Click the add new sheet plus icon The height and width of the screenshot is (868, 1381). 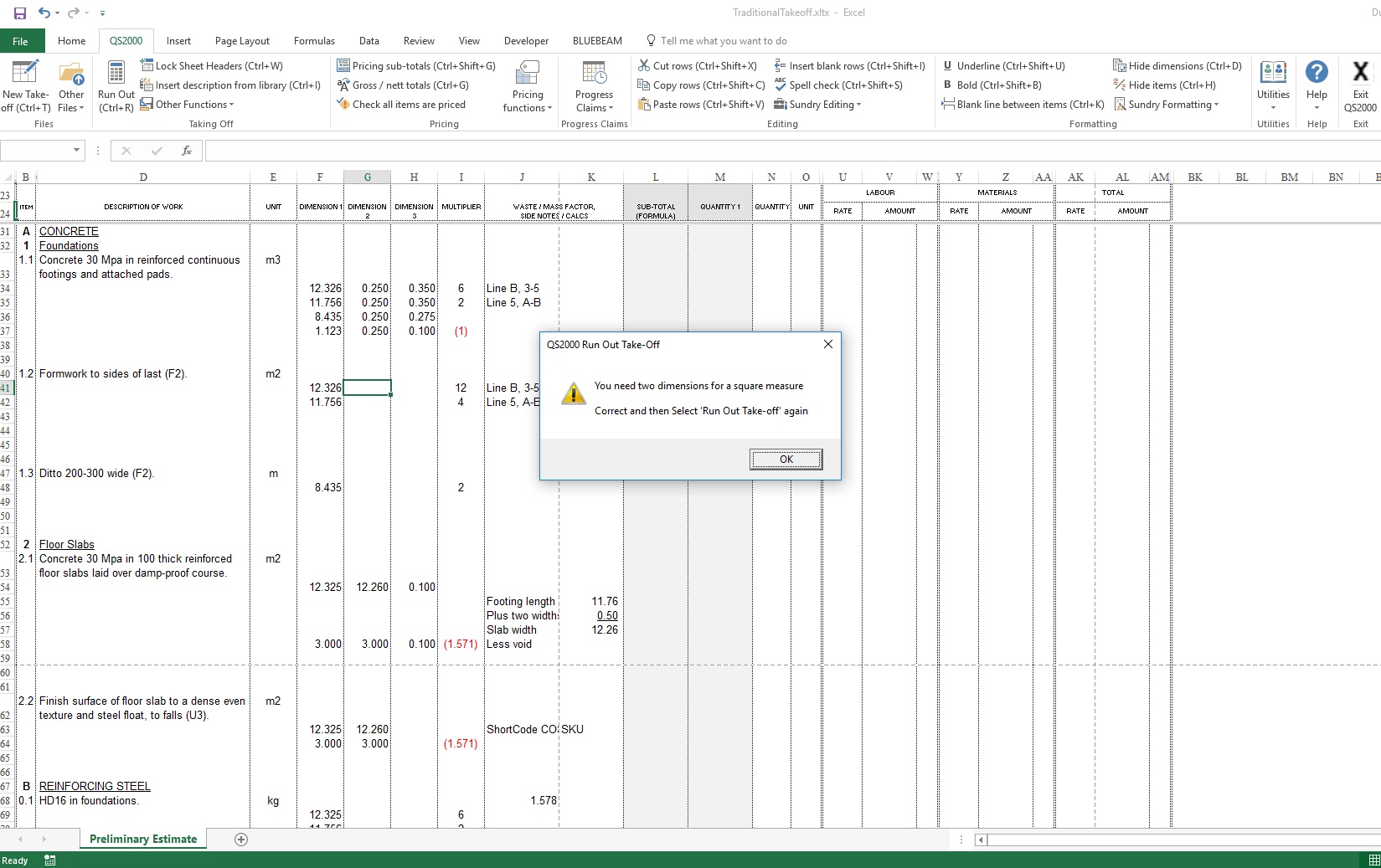tap(241, 840)
